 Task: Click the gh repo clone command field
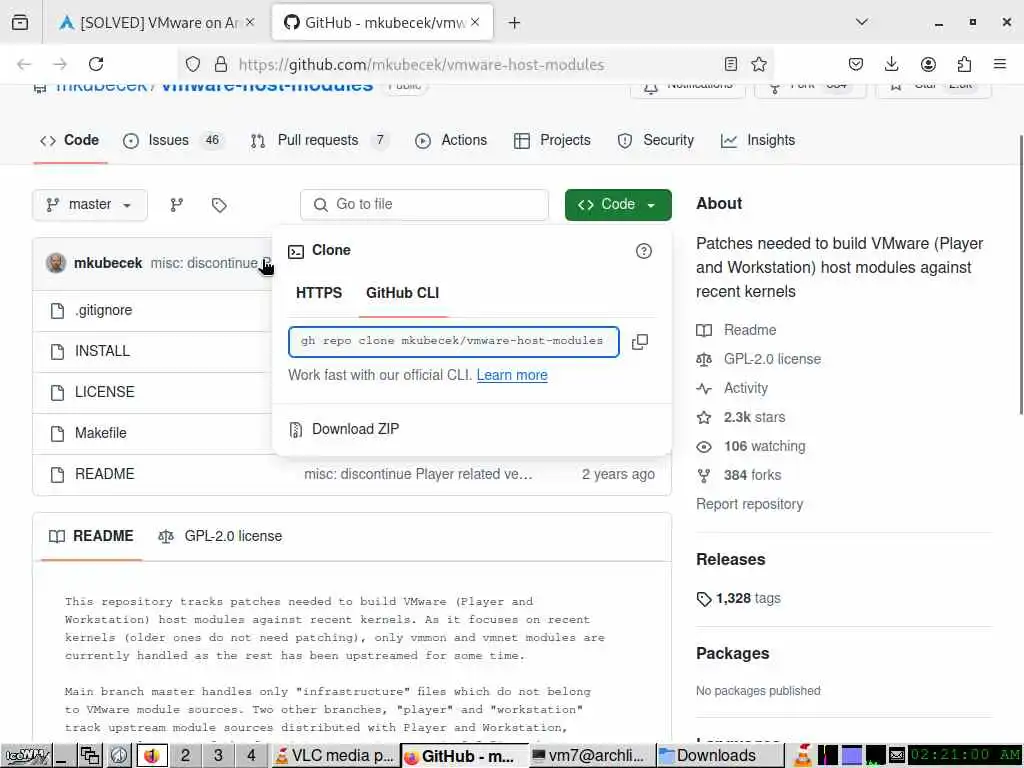click(454, 342)
